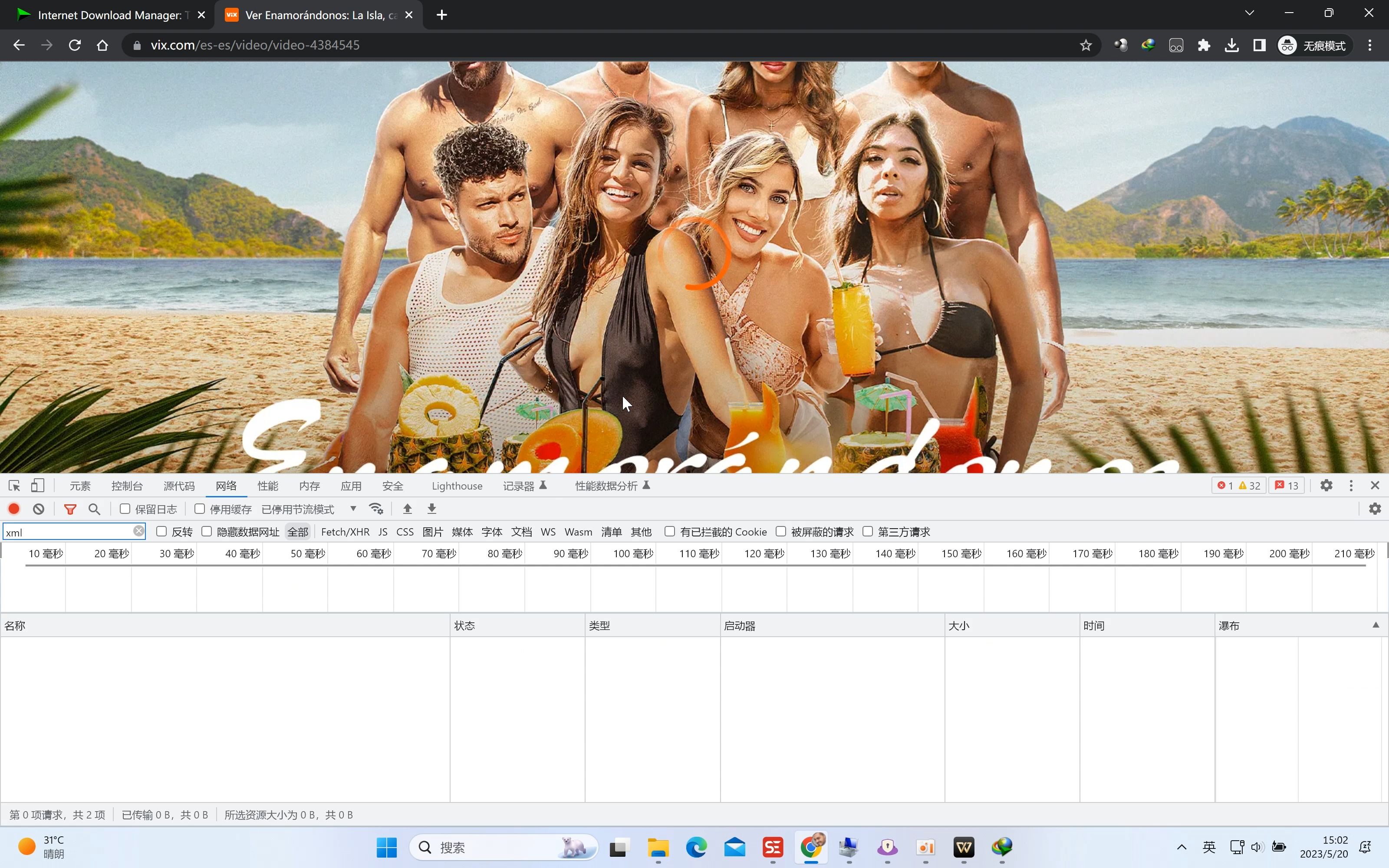Open the tab search chevron in title bar
This screenshot has width=1389, height=868.
[1249, 13]
